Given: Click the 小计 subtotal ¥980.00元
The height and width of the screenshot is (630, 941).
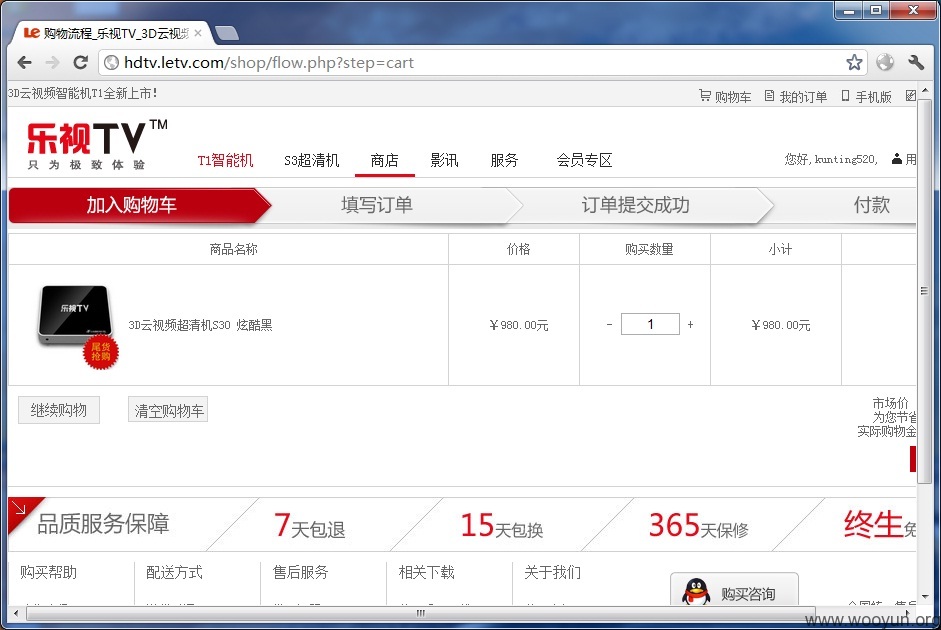Looking at the screenshot, I should (781, 325).
